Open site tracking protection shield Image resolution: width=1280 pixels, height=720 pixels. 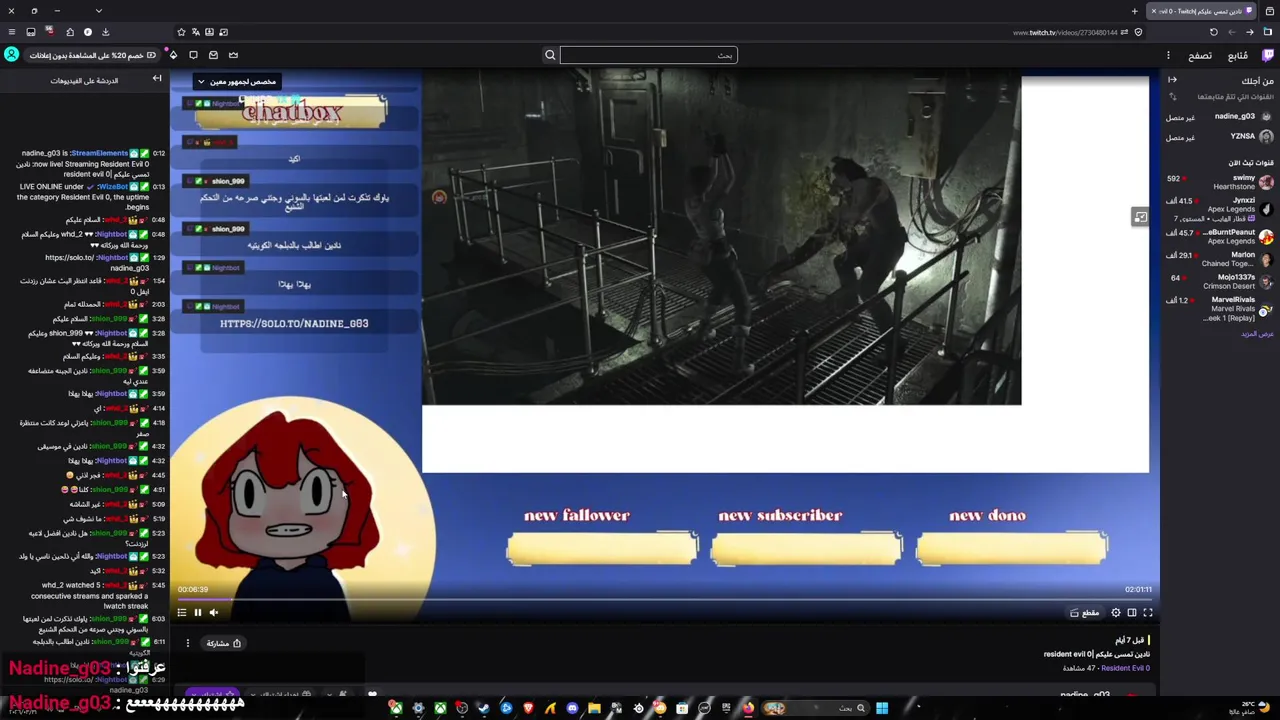click(x=1139, y=32)
